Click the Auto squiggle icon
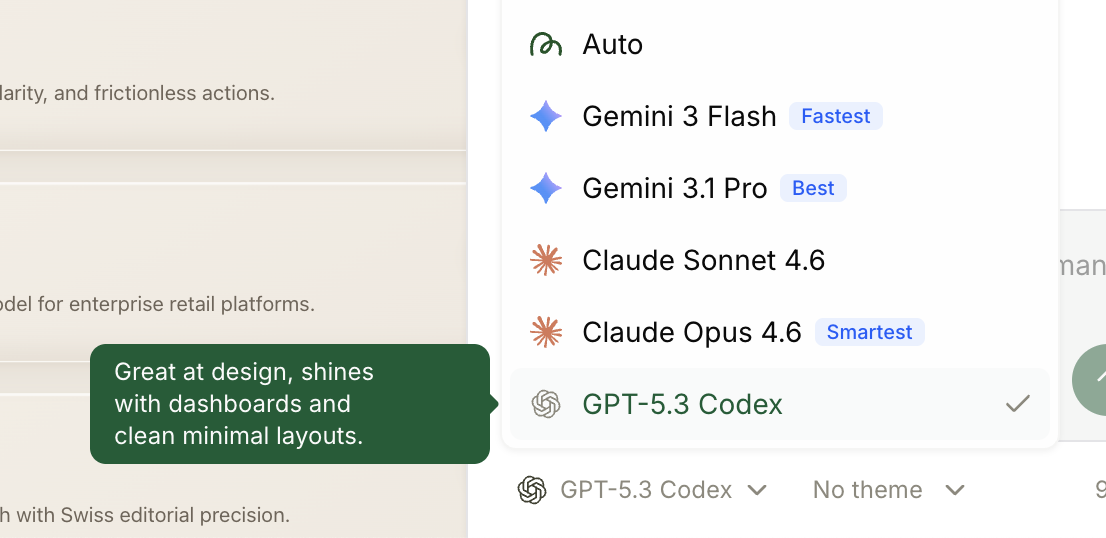This screenshot has height=538, width=1106. [545, 44]
